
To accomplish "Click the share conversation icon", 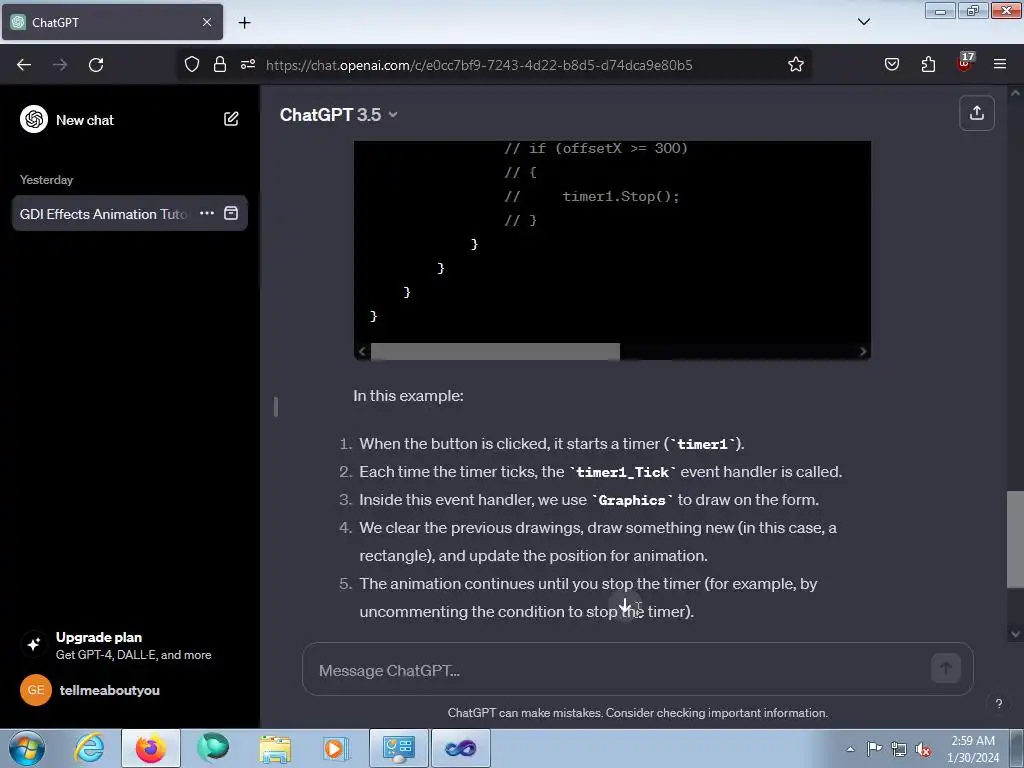I will pos(976,113).
